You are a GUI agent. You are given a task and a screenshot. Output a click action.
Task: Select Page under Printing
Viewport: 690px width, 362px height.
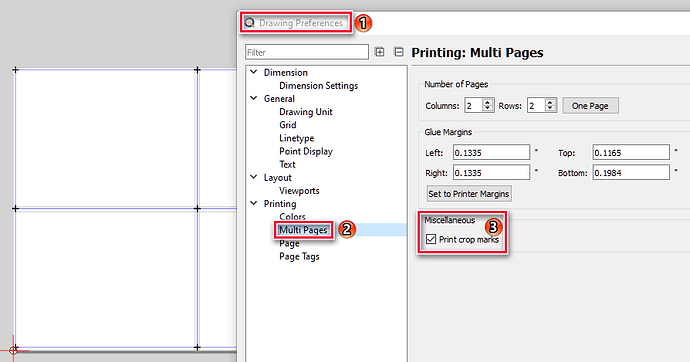(289, 243)
